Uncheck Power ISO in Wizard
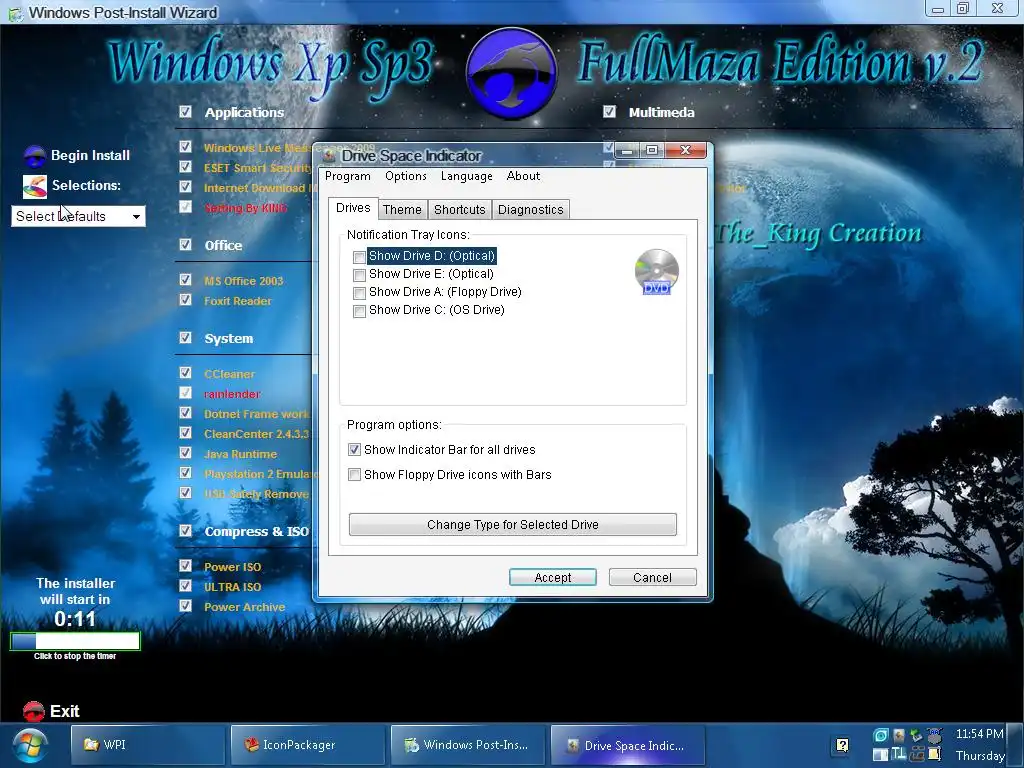This screenshot has height=768, width=1024. coord(185,566)
